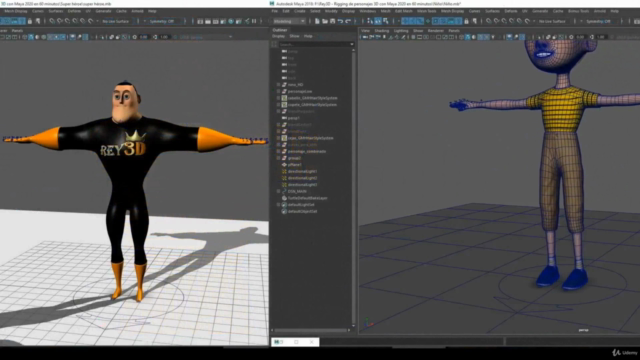Click gamma icon in right viewport panel toolbar
The width and height of the screenshot is (640, 360).
coord(592,37)
